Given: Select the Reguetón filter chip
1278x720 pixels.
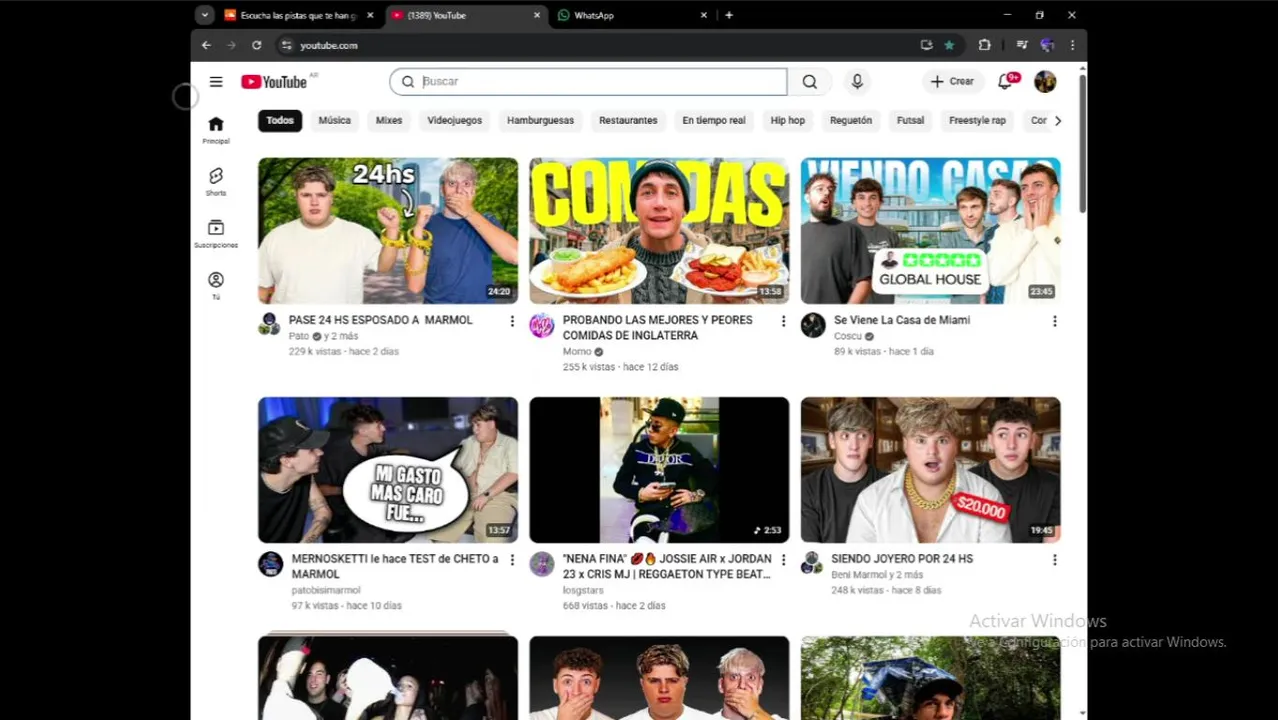Looking at the screenshot, I should pos(851,120).
